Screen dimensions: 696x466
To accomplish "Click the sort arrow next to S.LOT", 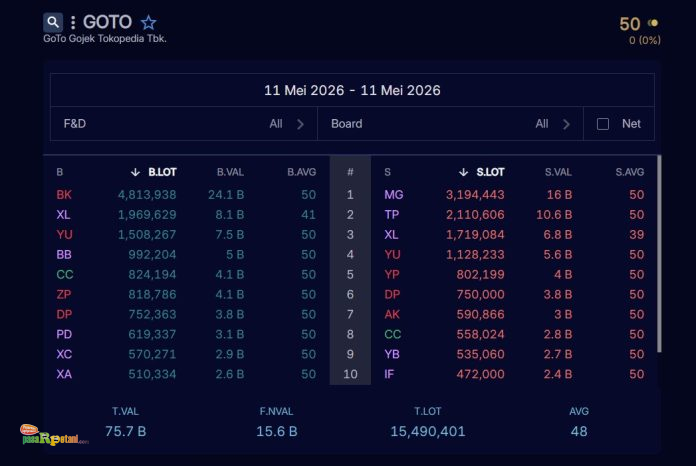I will tap(463, 172).
